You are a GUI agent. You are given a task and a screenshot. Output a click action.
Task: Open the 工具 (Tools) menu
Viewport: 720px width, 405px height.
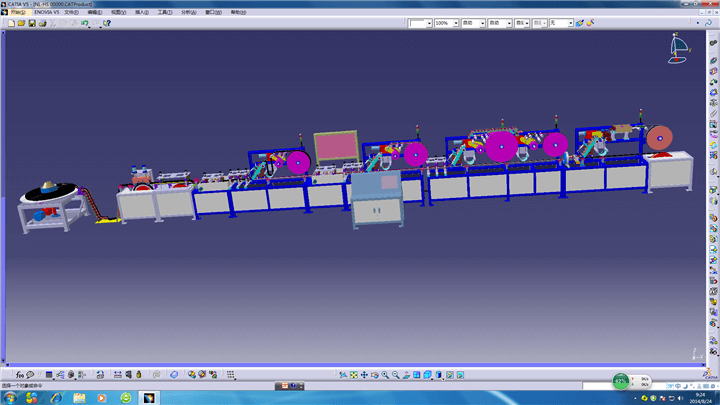163,12
